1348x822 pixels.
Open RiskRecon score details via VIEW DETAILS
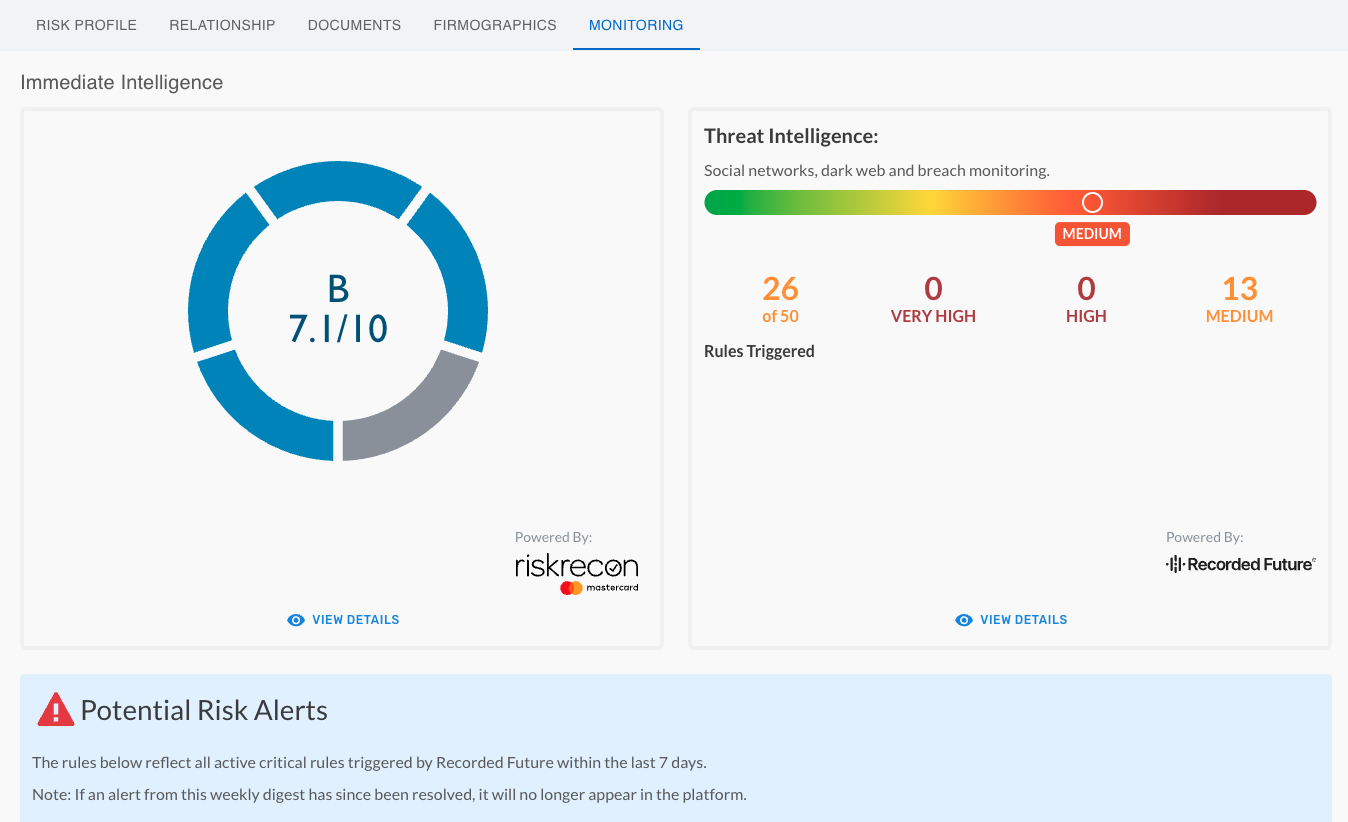355,620
